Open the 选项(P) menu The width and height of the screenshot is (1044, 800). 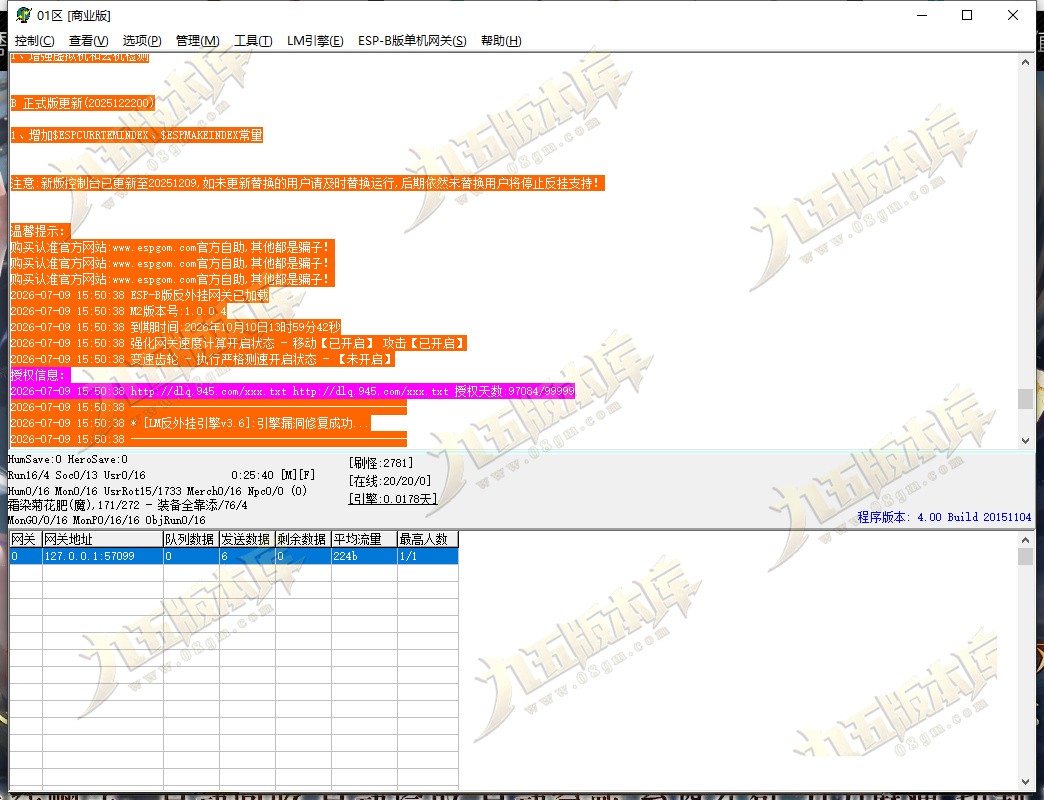142,41
